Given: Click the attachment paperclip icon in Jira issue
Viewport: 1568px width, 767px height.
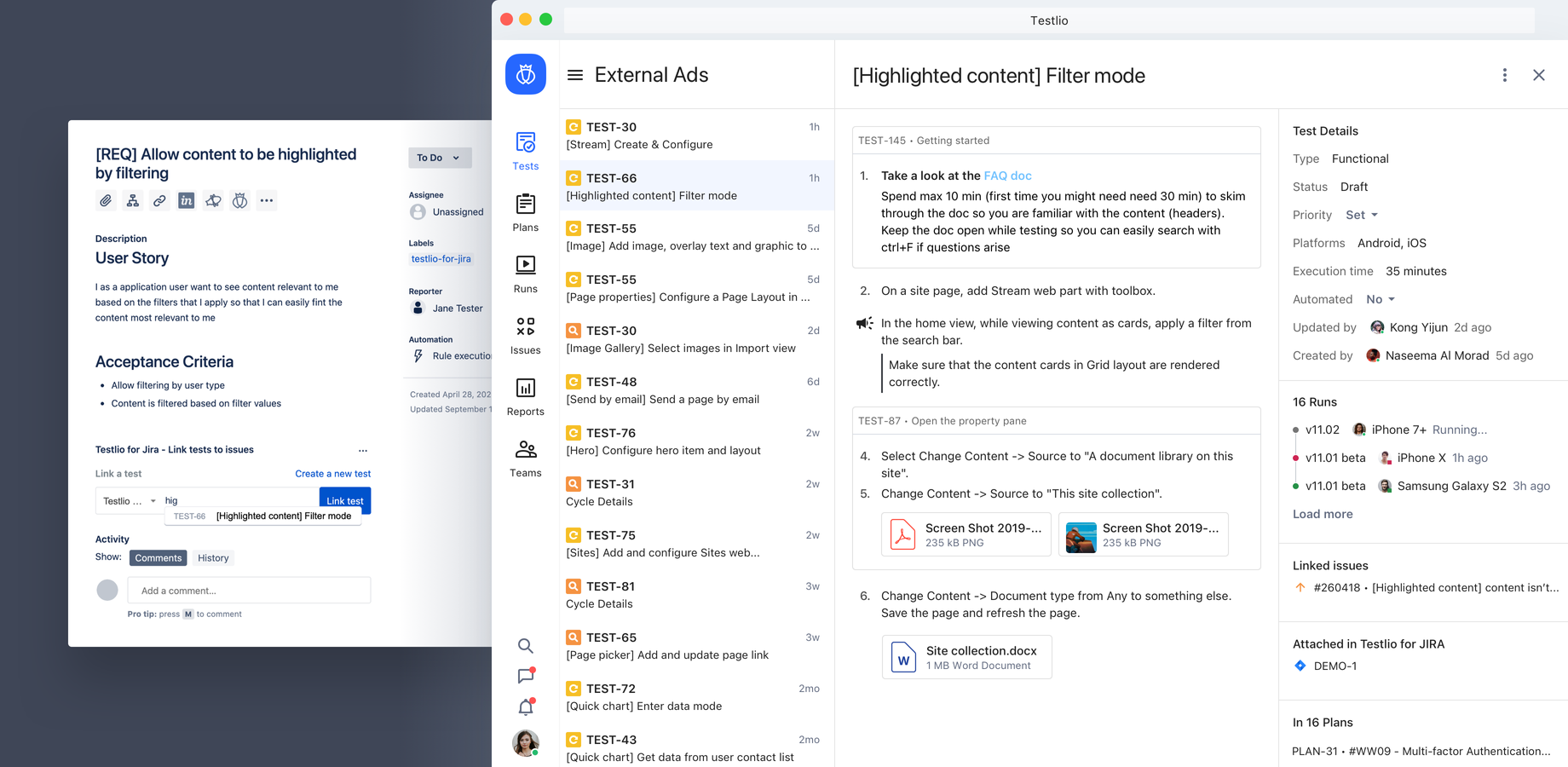Looking at the screenshot, I should click(106, 200).
